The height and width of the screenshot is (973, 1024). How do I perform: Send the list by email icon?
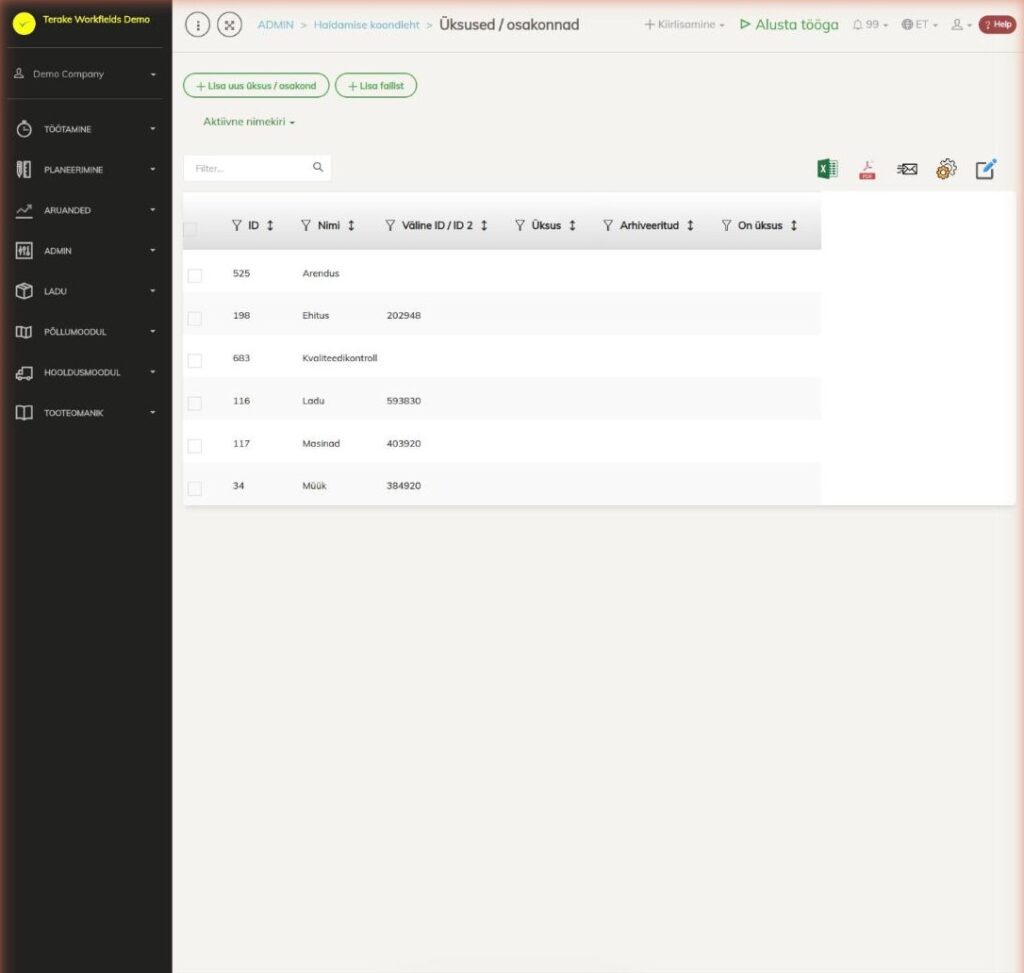(907, 170)
